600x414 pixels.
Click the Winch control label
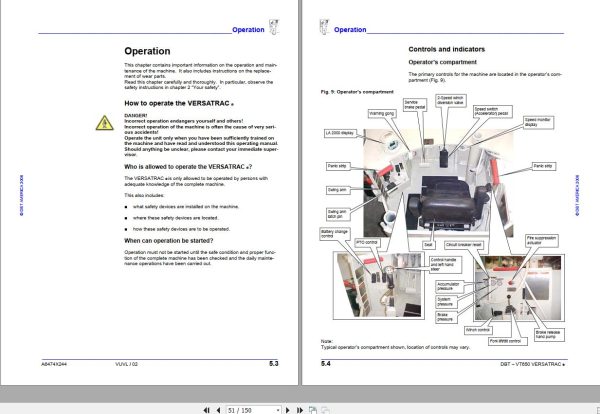(x=478, y=330)
